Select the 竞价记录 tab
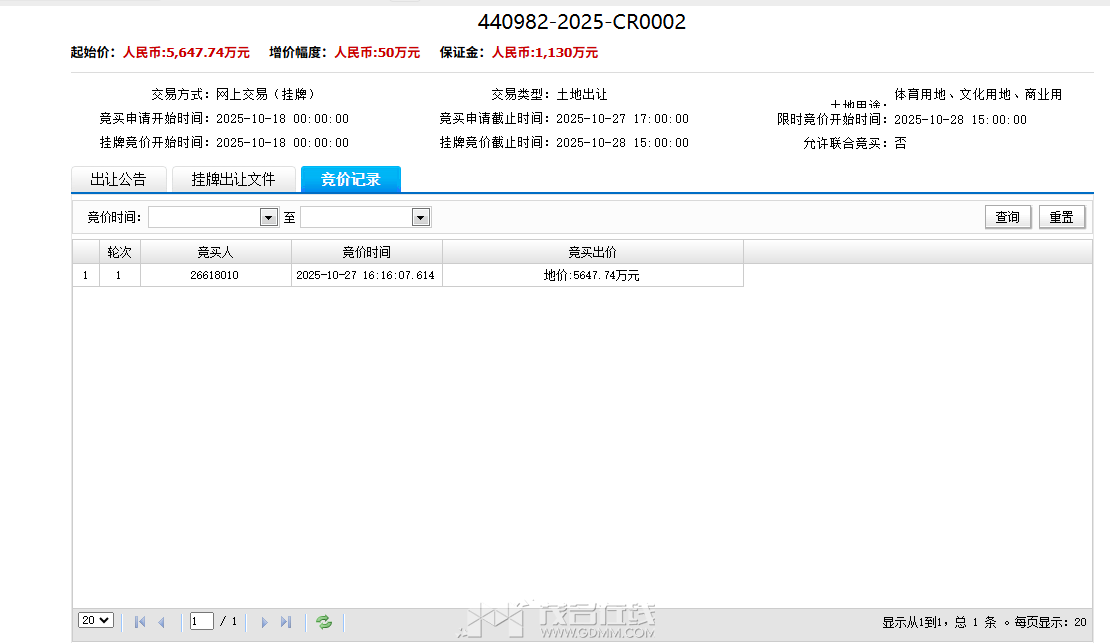This screenshot has width=1110, height=643. pos(350,180)
